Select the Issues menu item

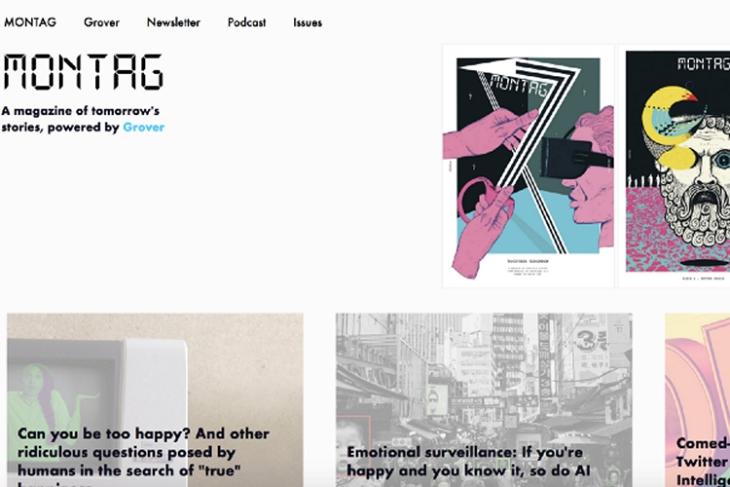[307, 22]
